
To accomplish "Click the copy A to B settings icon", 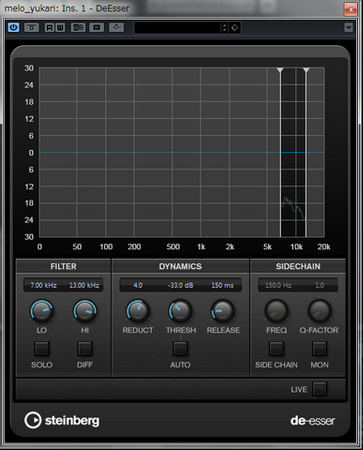I will tap(96, 27).
